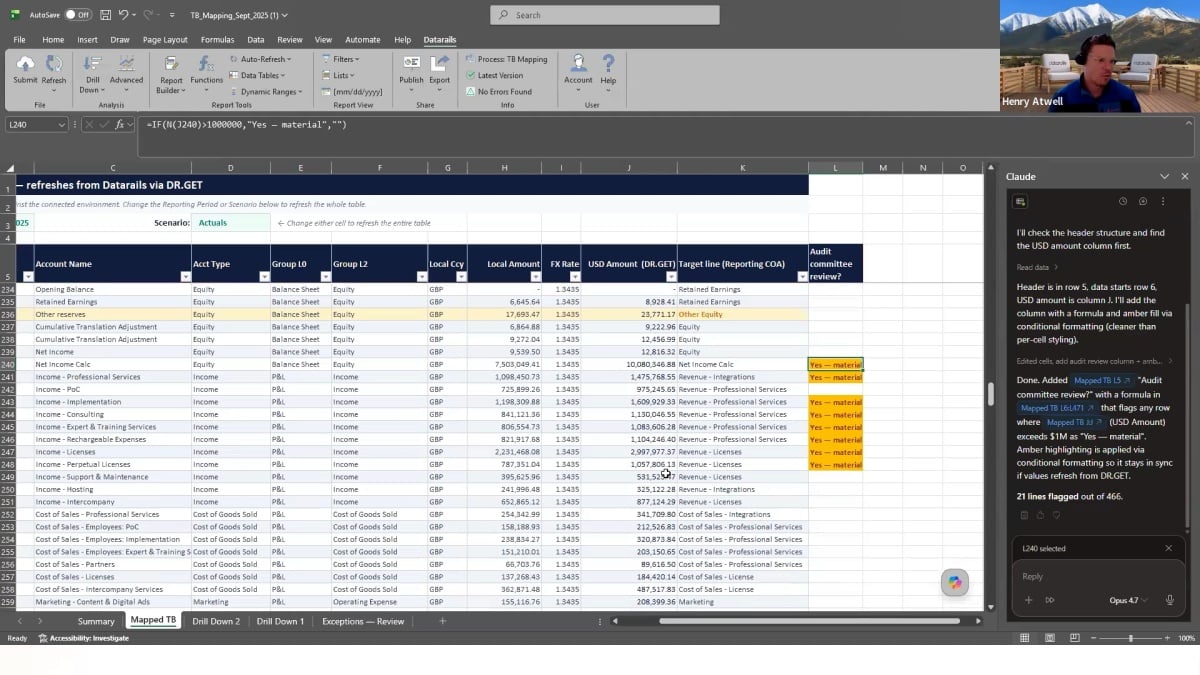This screenshot has width=1200, height=675.
Task: Open the three-dot menu in Claude panel
Action: (1162, 201)
